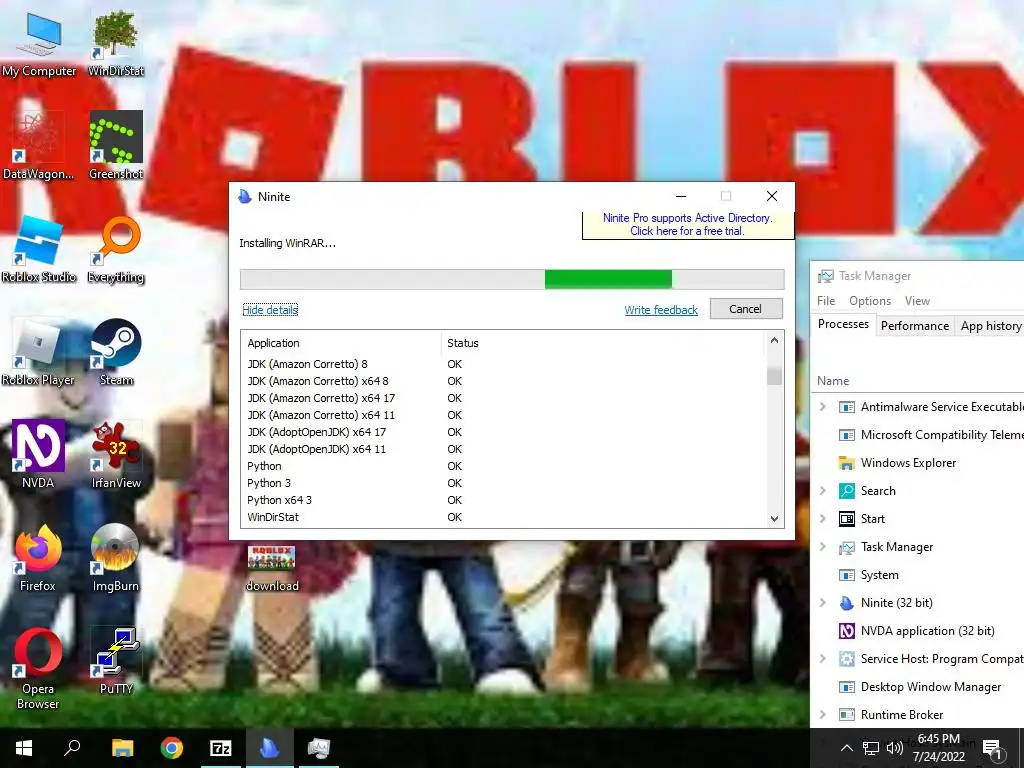Select Desktop Window Manager process
This screenshot has width=1024, height=768.
coord(918,687)
